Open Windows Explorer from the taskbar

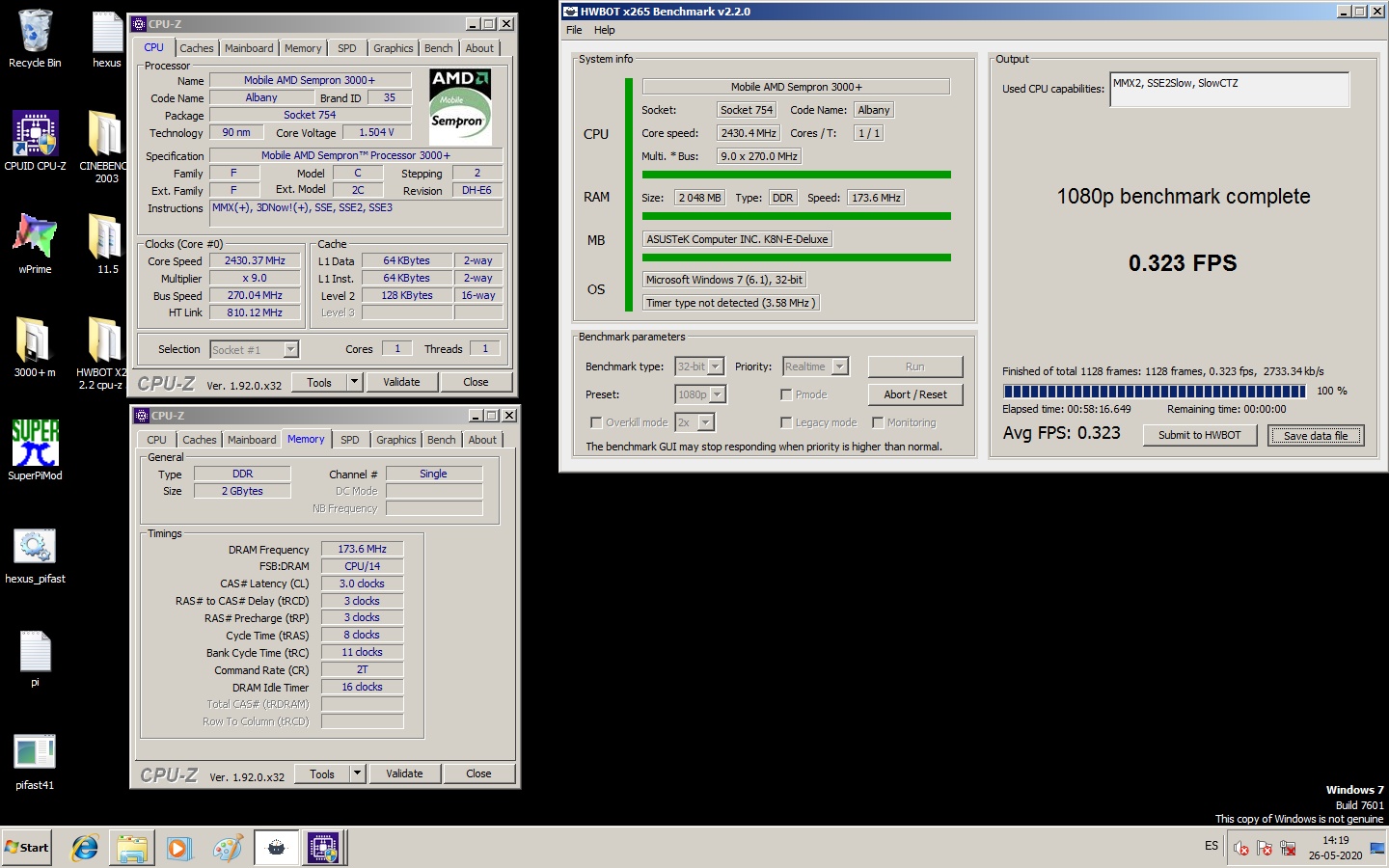[132, 848]
